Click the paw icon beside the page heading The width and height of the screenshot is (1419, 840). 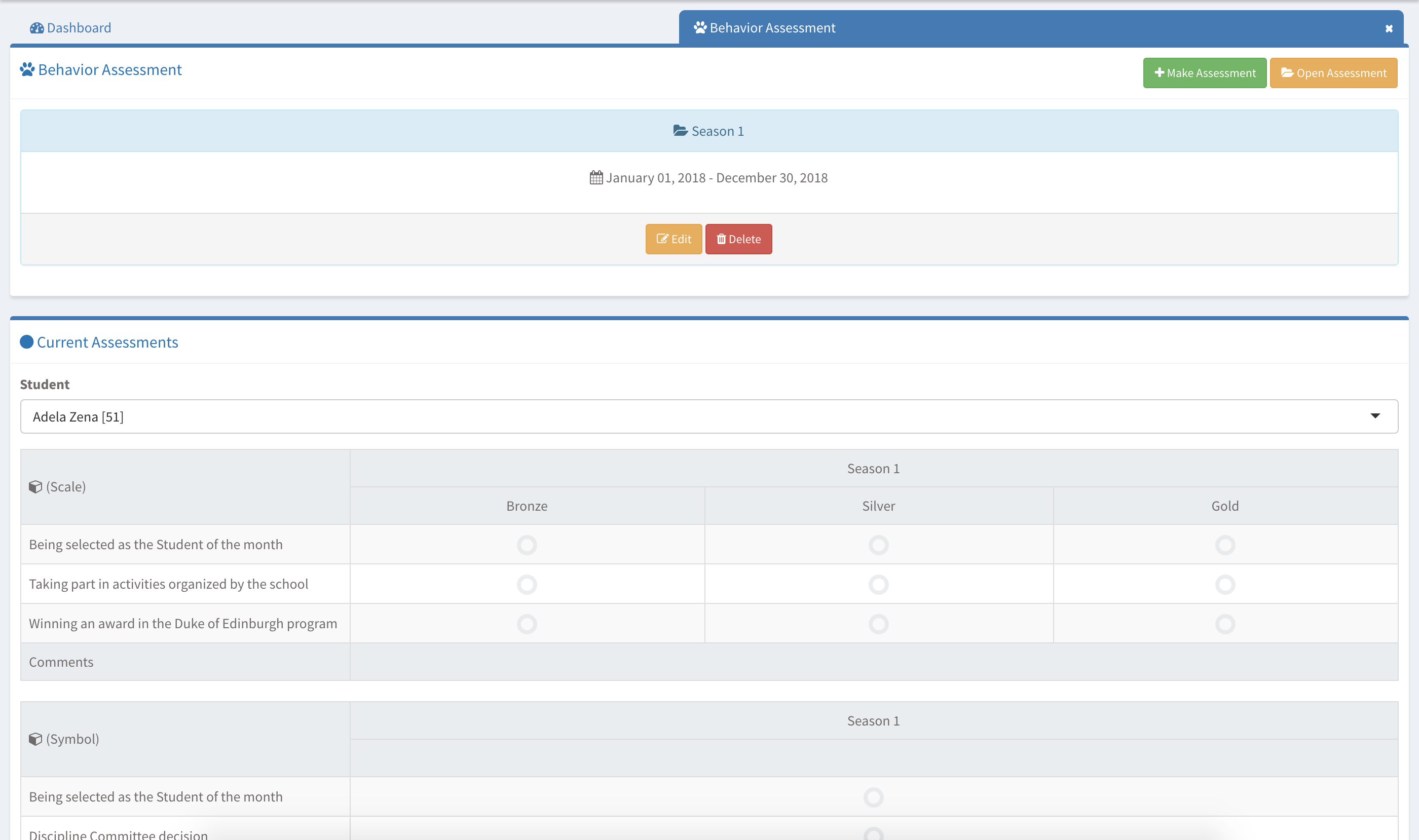[27, 69]
